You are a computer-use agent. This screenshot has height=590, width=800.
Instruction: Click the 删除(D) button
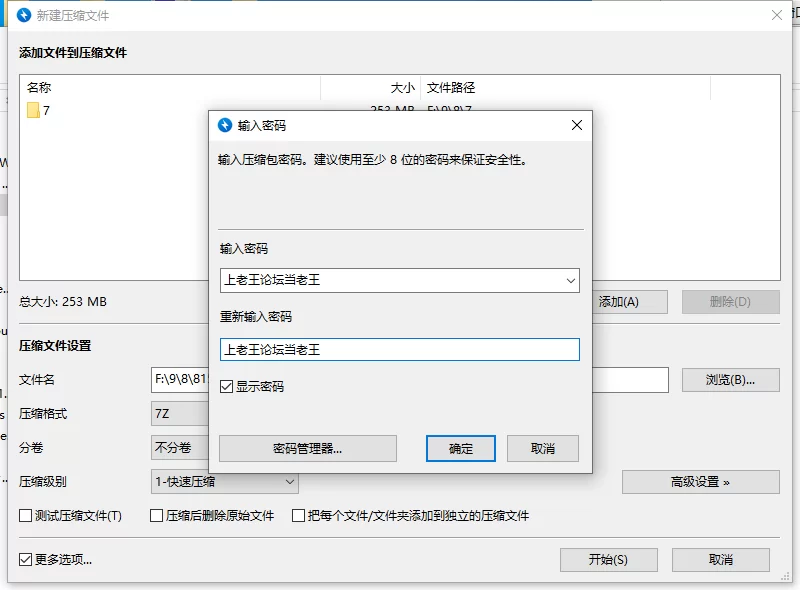(x=731, y=302)
